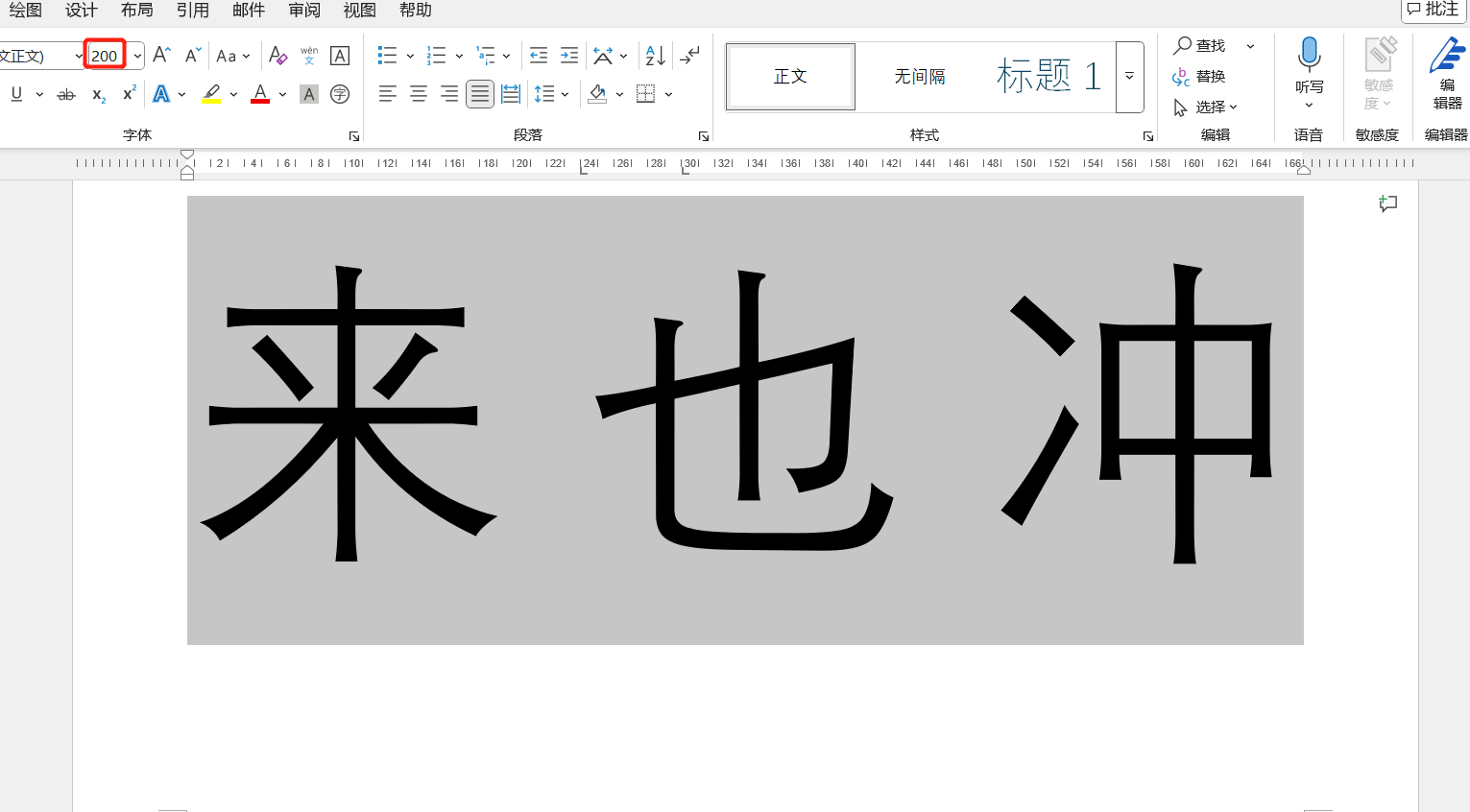
Task: Open the 帮助 tab
Action: pos(416,11)
